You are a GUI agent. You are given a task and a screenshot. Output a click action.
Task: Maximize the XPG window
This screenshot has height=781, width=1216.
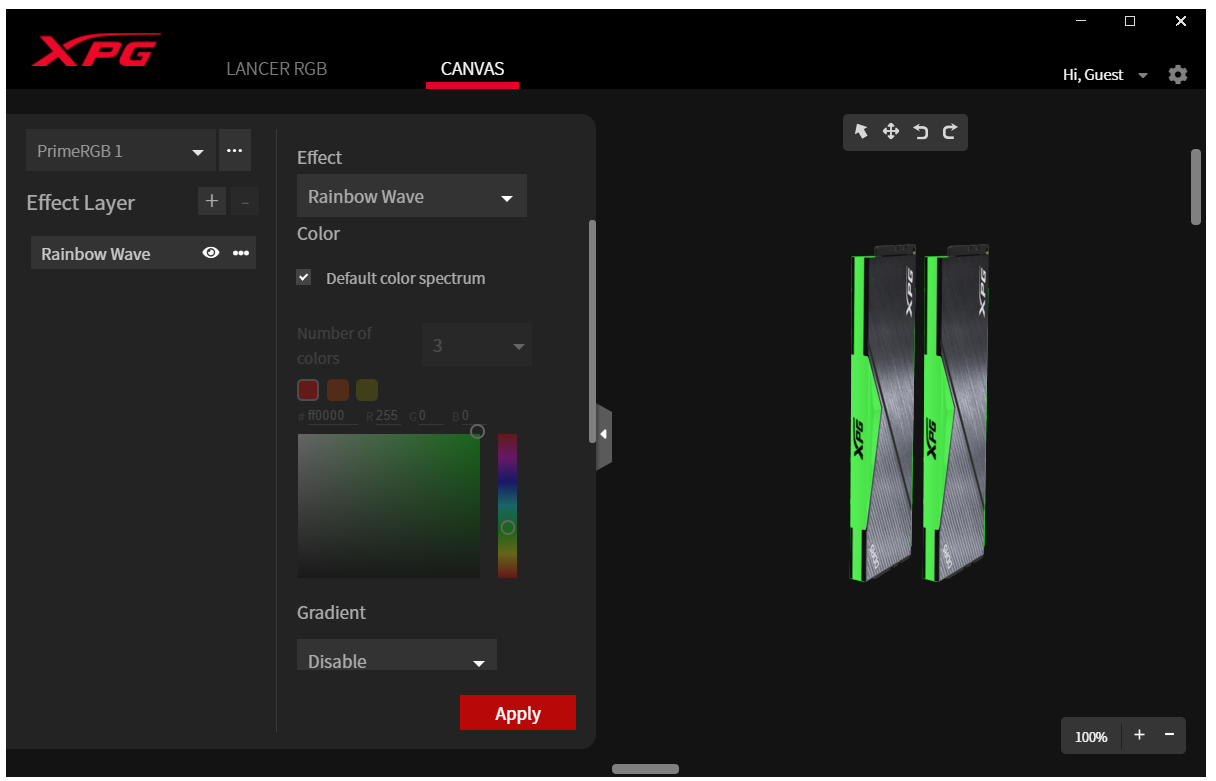[x=1130, y=21]
